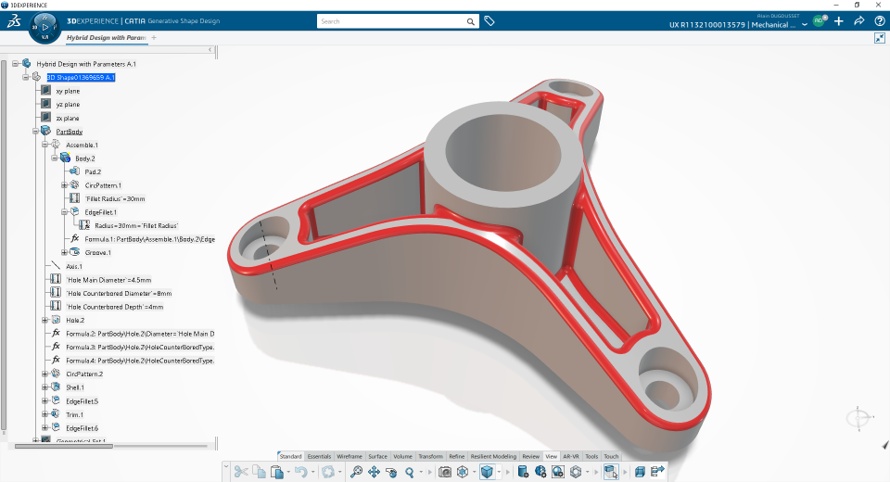Click the green user avatar icon
The image size is (890, 482).
820,20
